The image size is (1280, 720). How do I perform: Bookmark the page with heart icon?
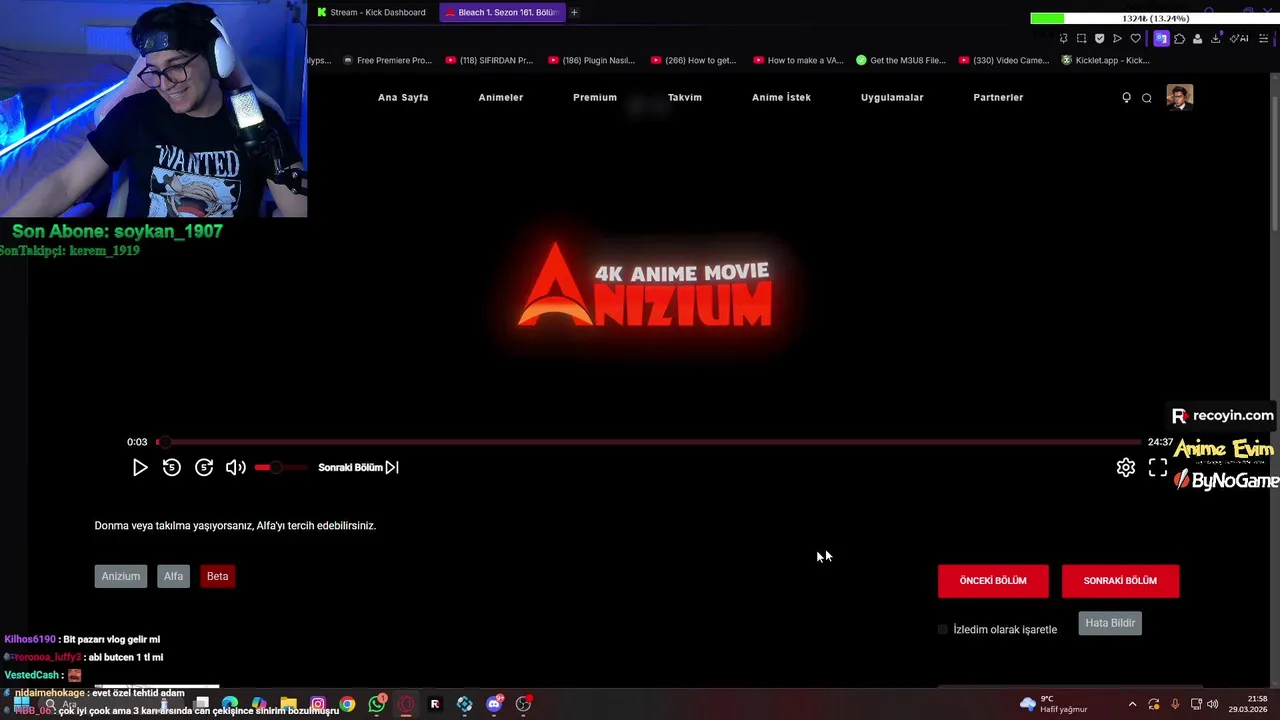[1135, 38]
